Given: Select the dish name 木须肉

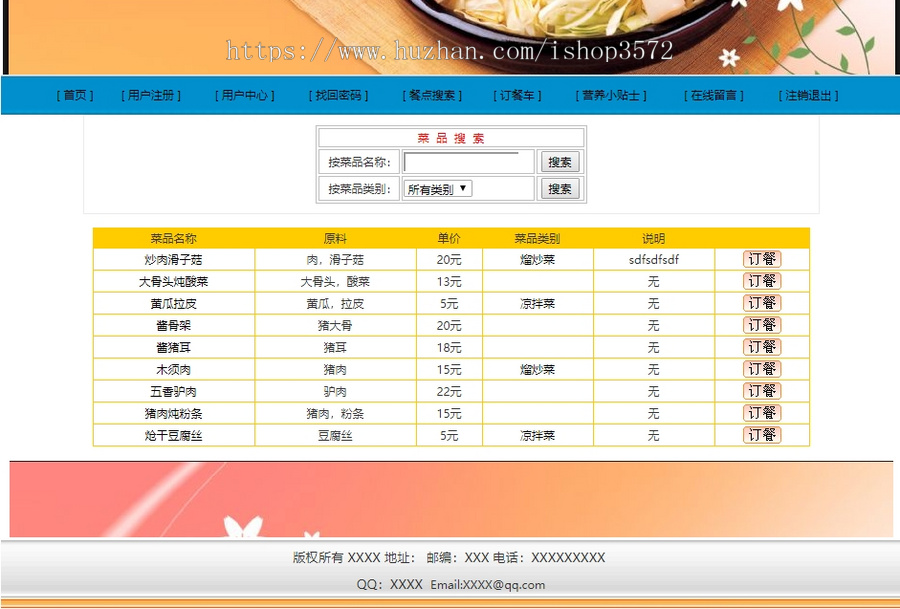Looking at the screenshot, I should 173,370.
